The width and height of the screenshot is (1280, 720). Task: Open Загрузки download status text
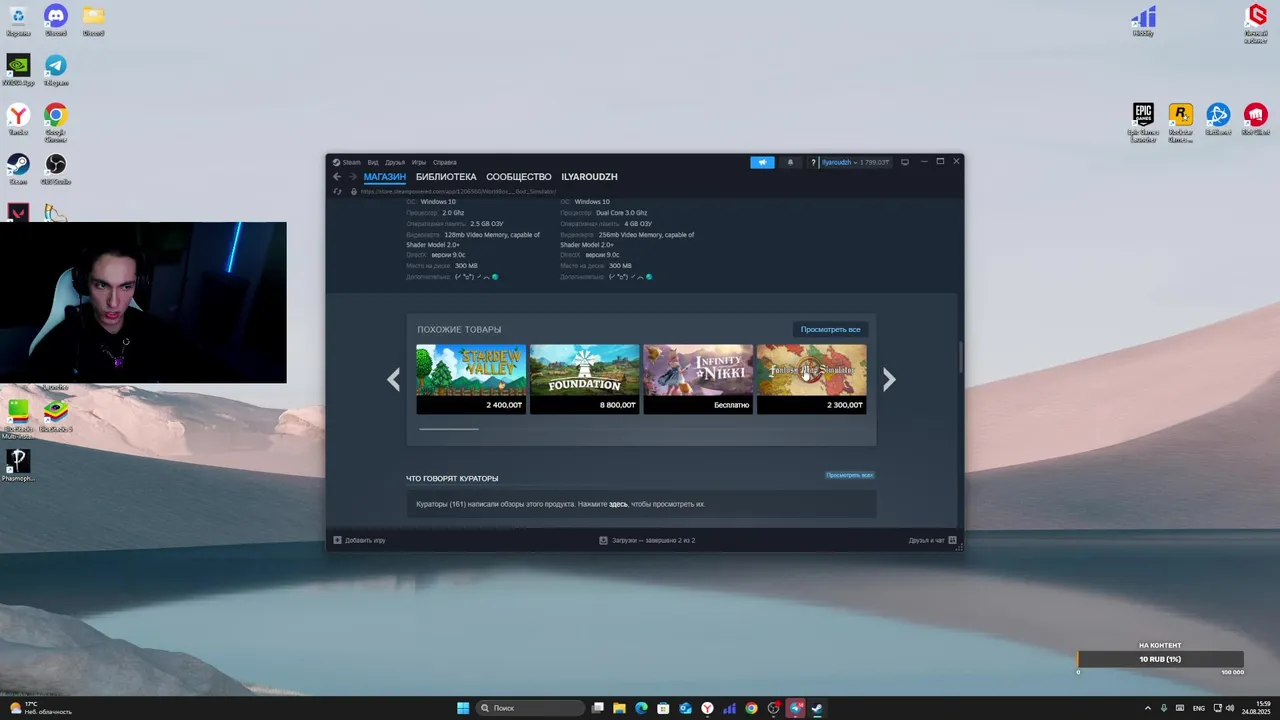pyautogui.click(x=653, y=540)
